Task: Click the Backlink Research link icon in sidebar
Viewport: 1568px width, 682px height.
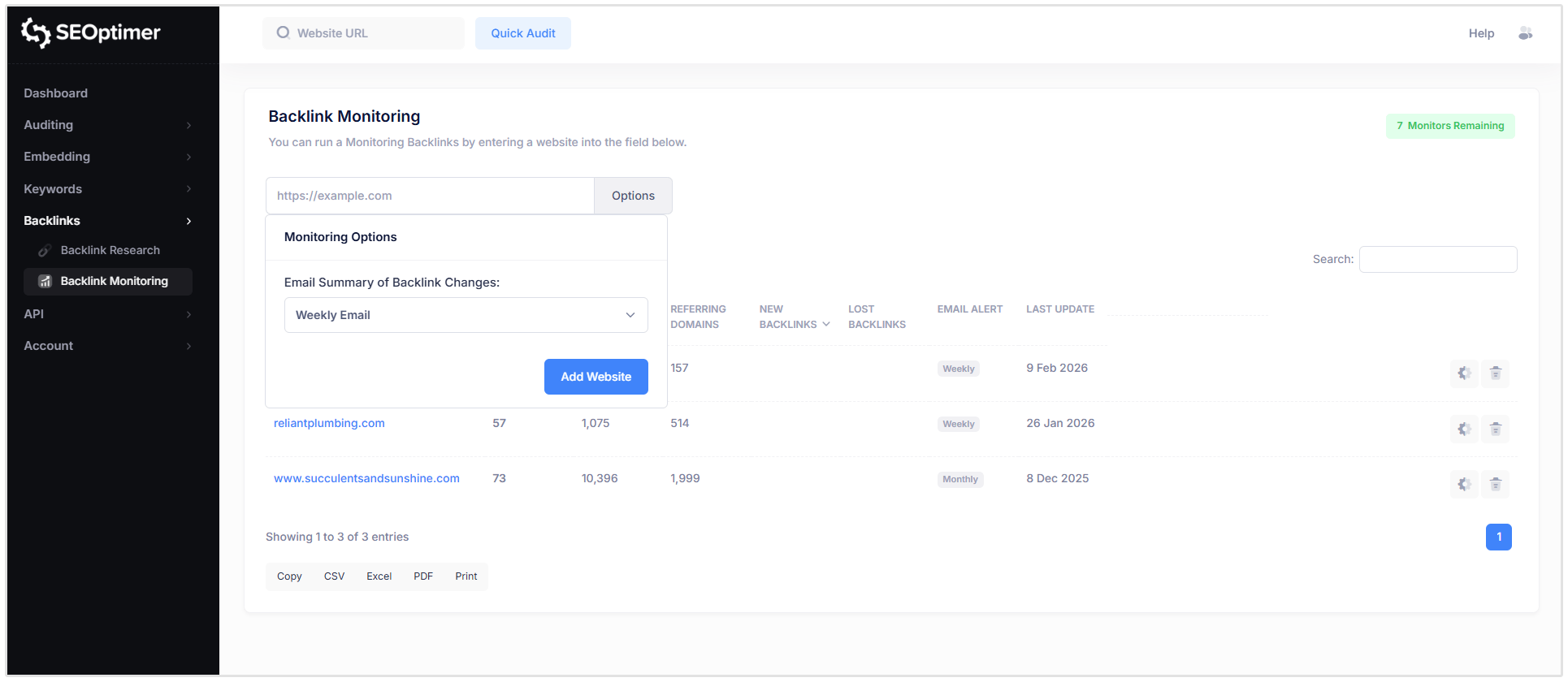Action: click(x=45, y=250)
